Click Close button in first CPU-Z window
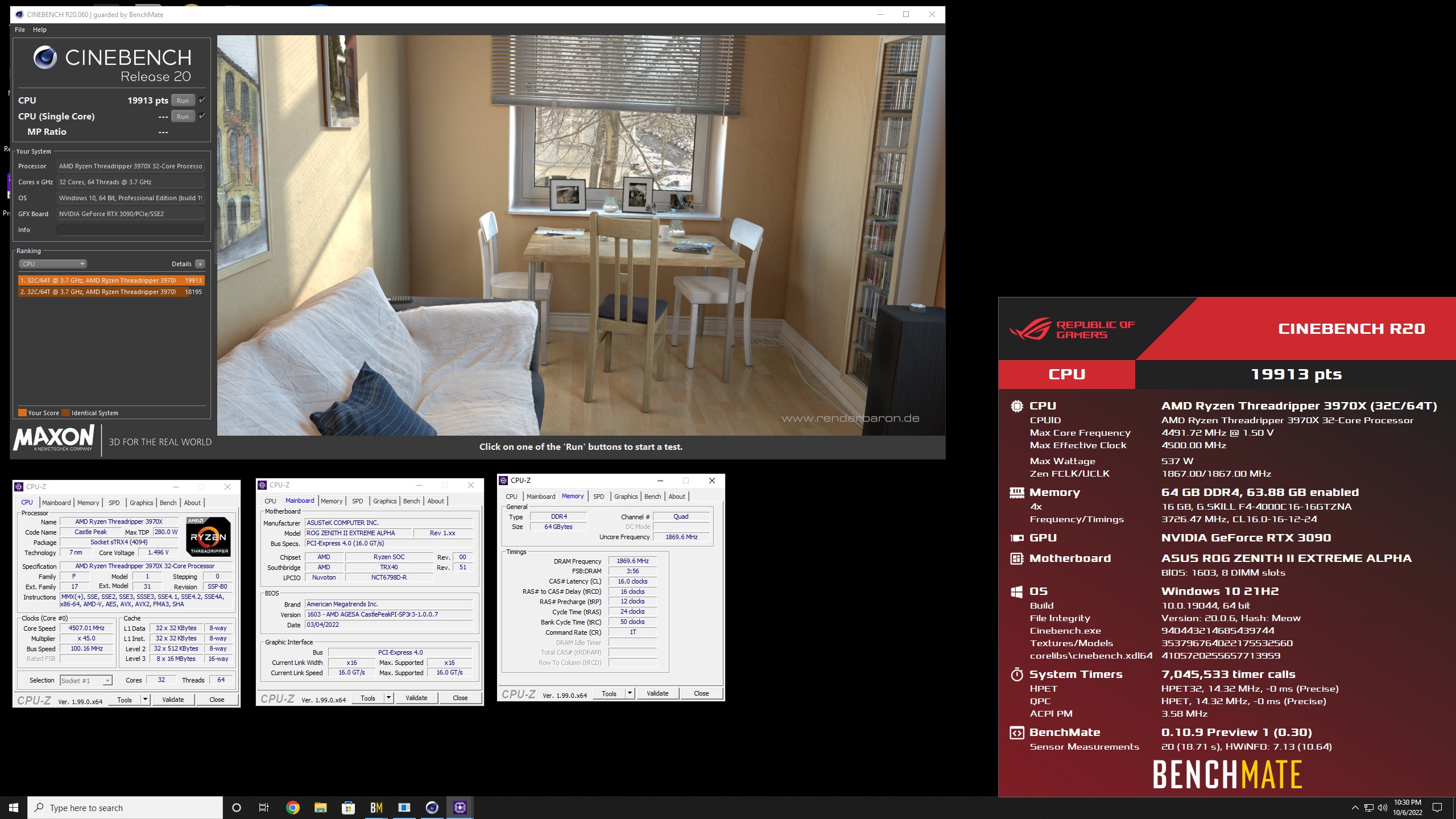Screen dimensions: 1456x819 pyautogui.click(x=217, y=700)
